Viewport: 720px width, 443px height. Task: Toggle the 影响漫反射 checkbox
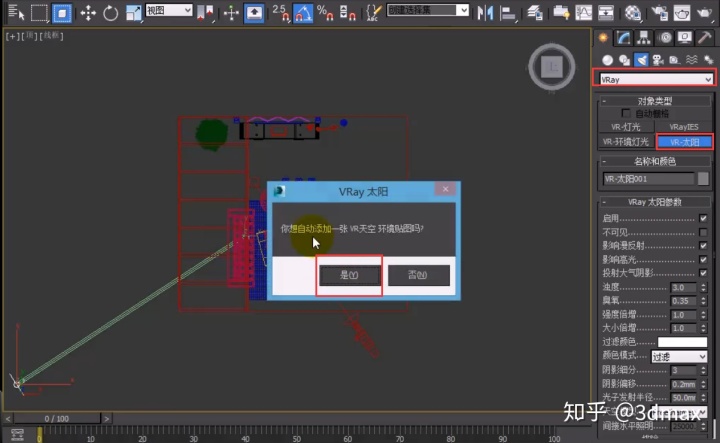tap(703, 246)
